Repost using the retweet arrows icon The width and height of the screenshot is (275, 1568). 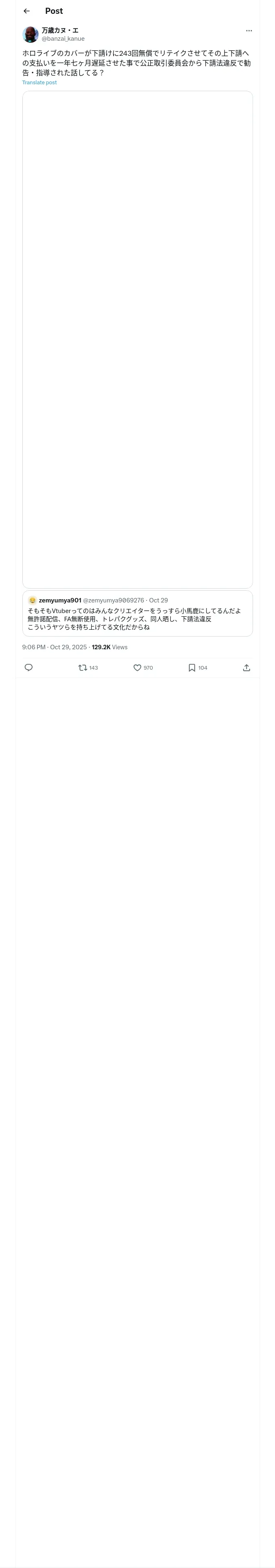click(x=83, y=668)
